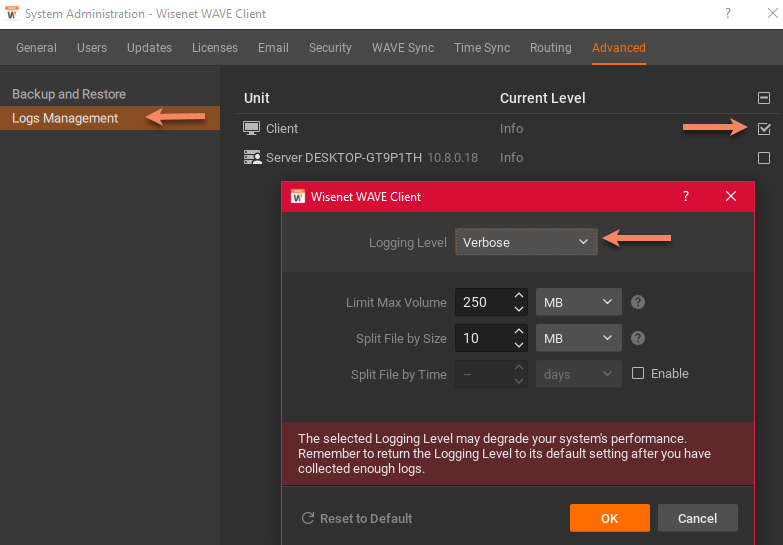The image size is (783, 545).
Task: Click the Limit Max Volume value field
Action: coord(484,302)
